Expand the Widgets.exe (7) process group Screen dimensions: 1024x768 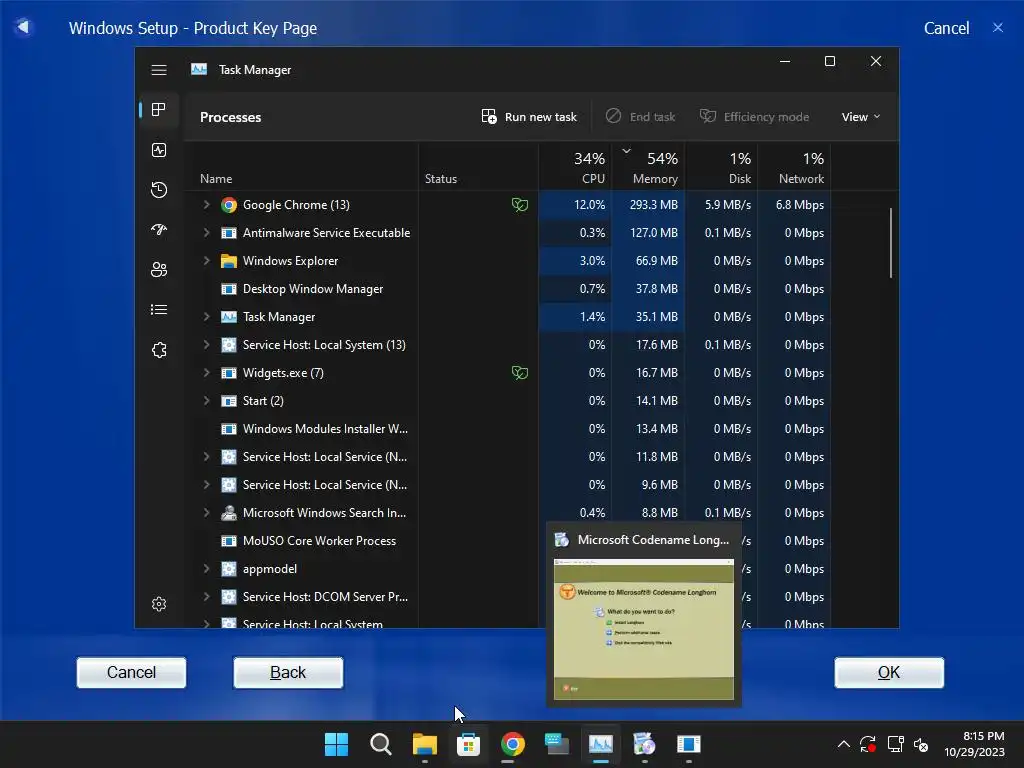(206, 373)
